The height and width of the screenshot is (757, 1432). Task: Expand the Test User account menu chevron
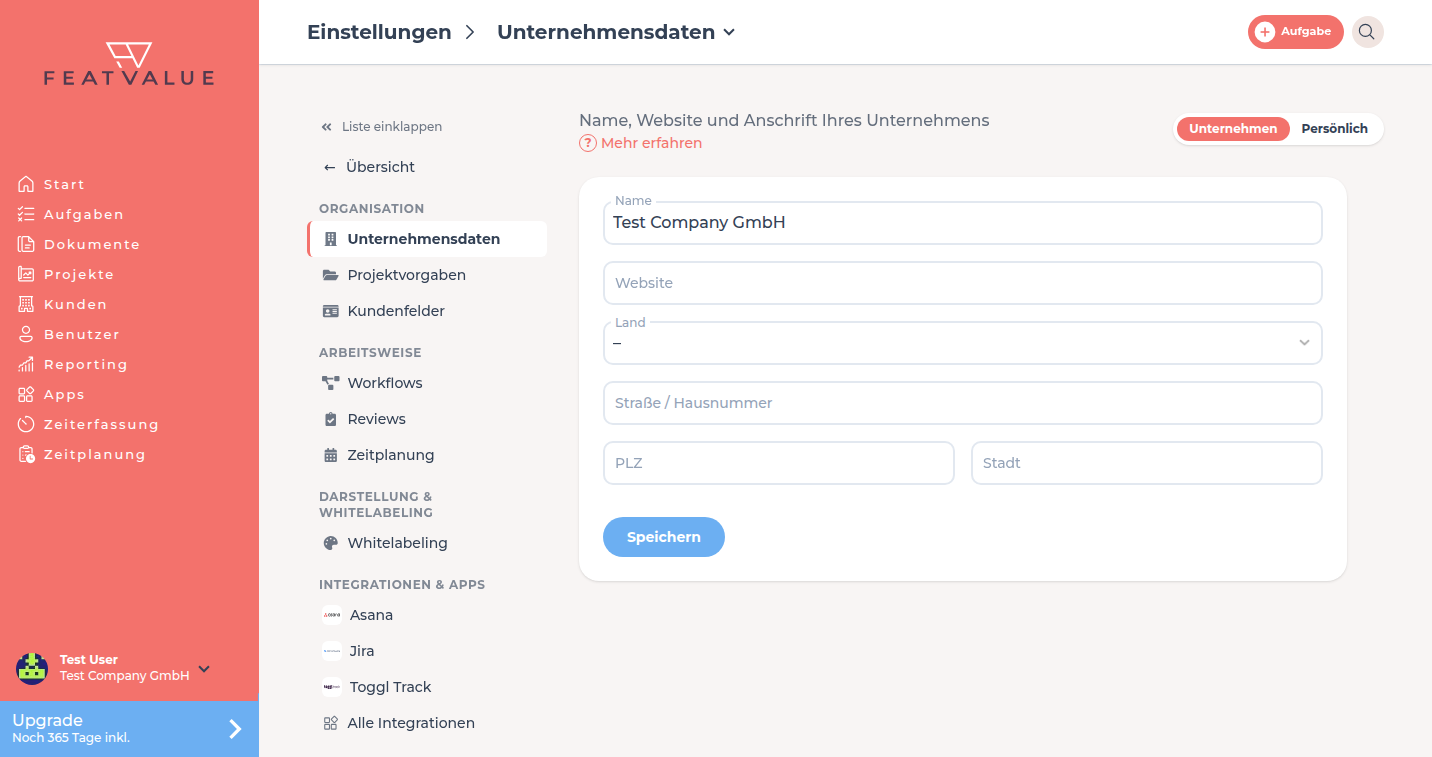[x=204, y=668]
